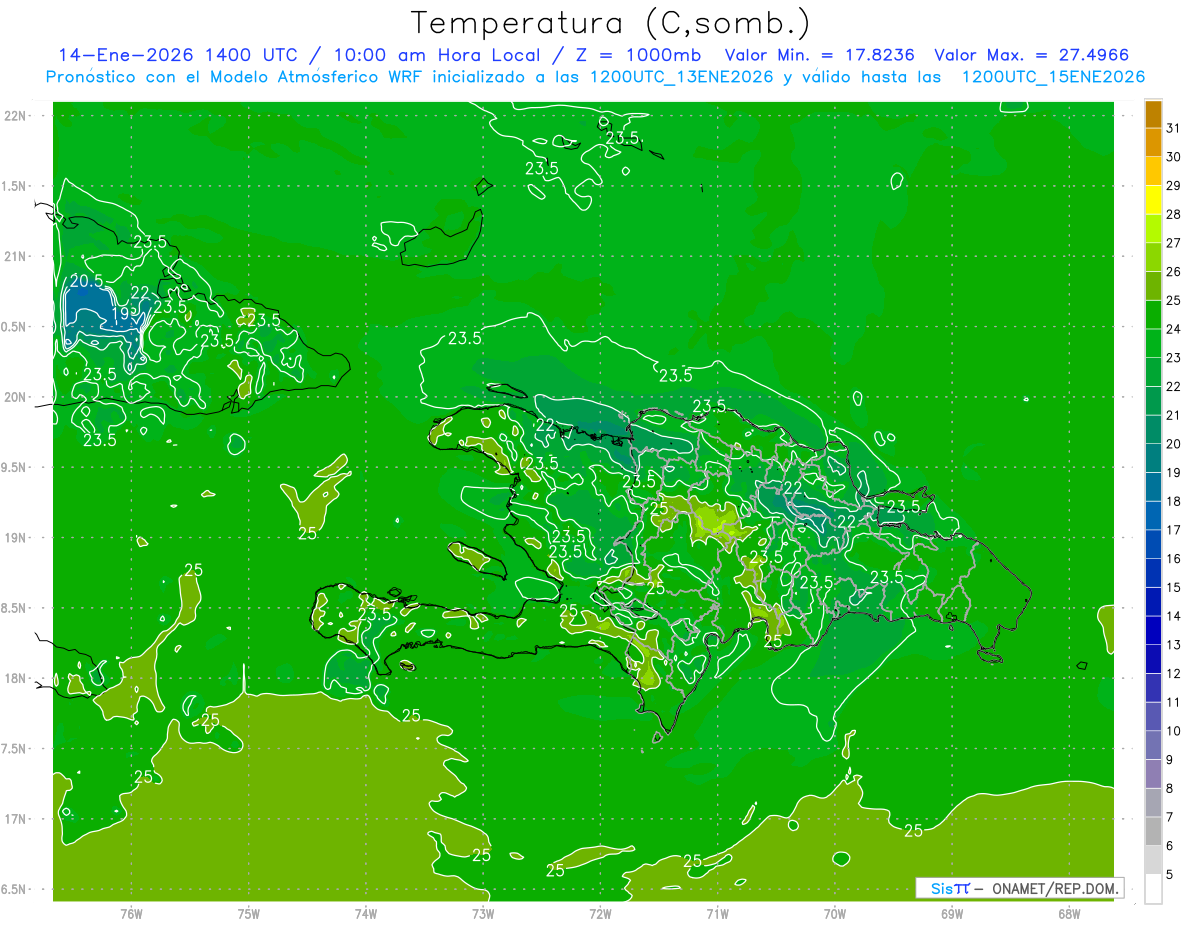Pick the purple swatch between 9 and 10
The width and height of the screenshot is (1200, 927).
tap(1153, 746)
